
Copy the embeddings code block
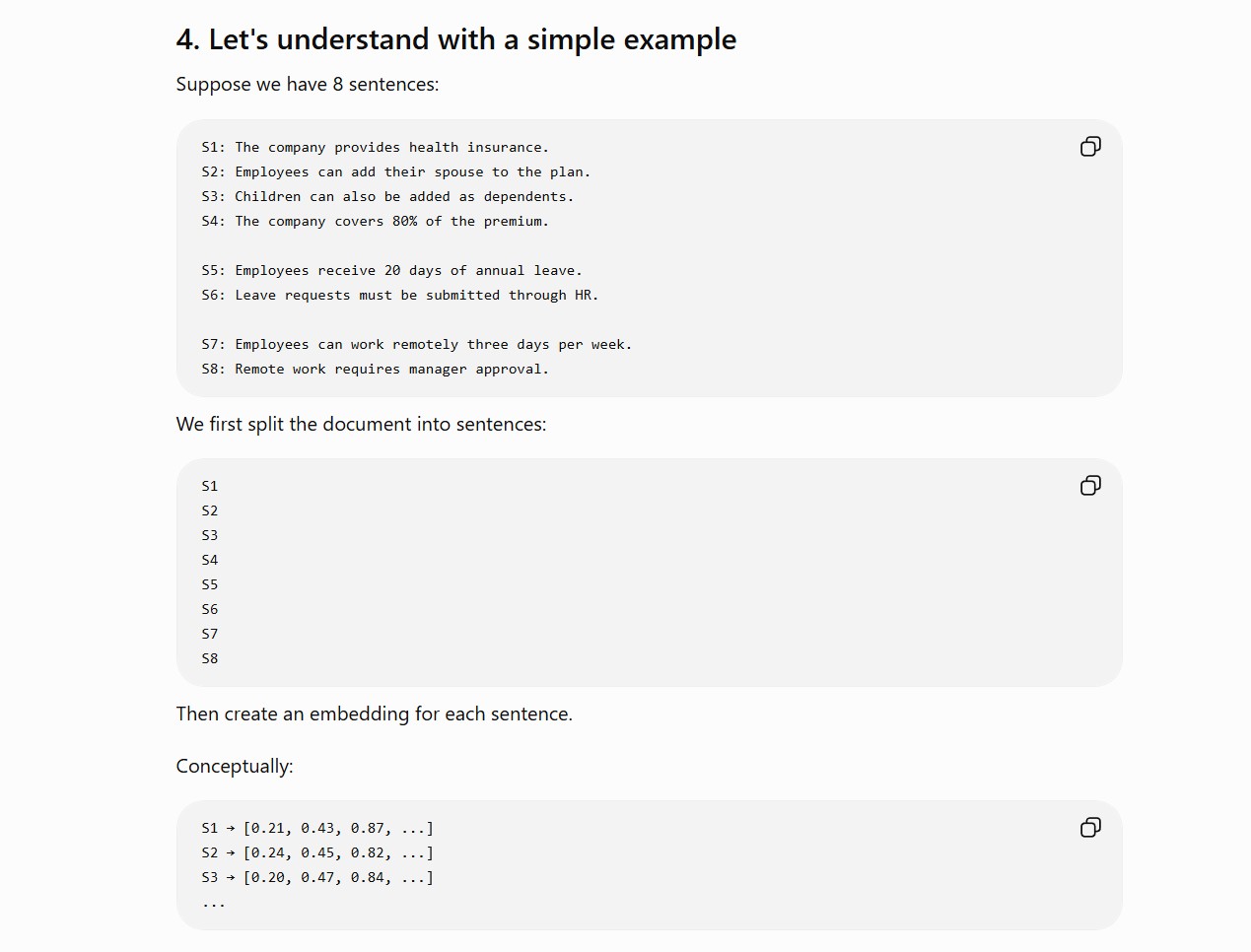[x=1090, y=828]
